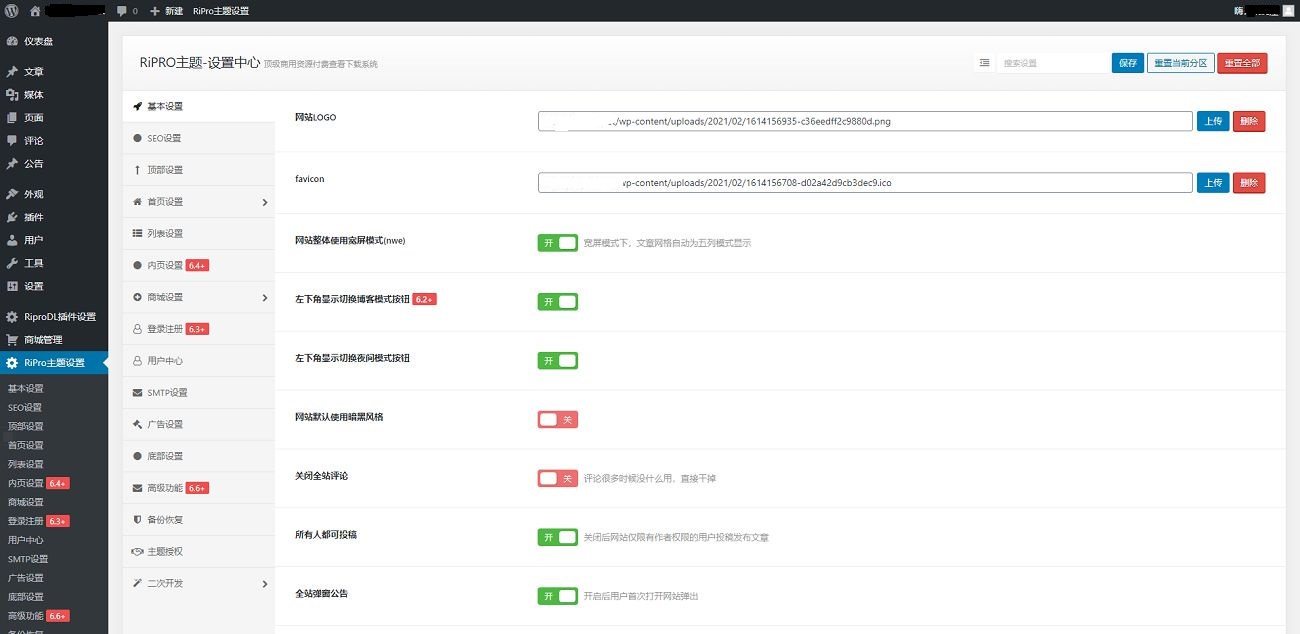Enable 关闭全站评论 switch
Screen dimensions: 1300x634
(x=558, y=479)
